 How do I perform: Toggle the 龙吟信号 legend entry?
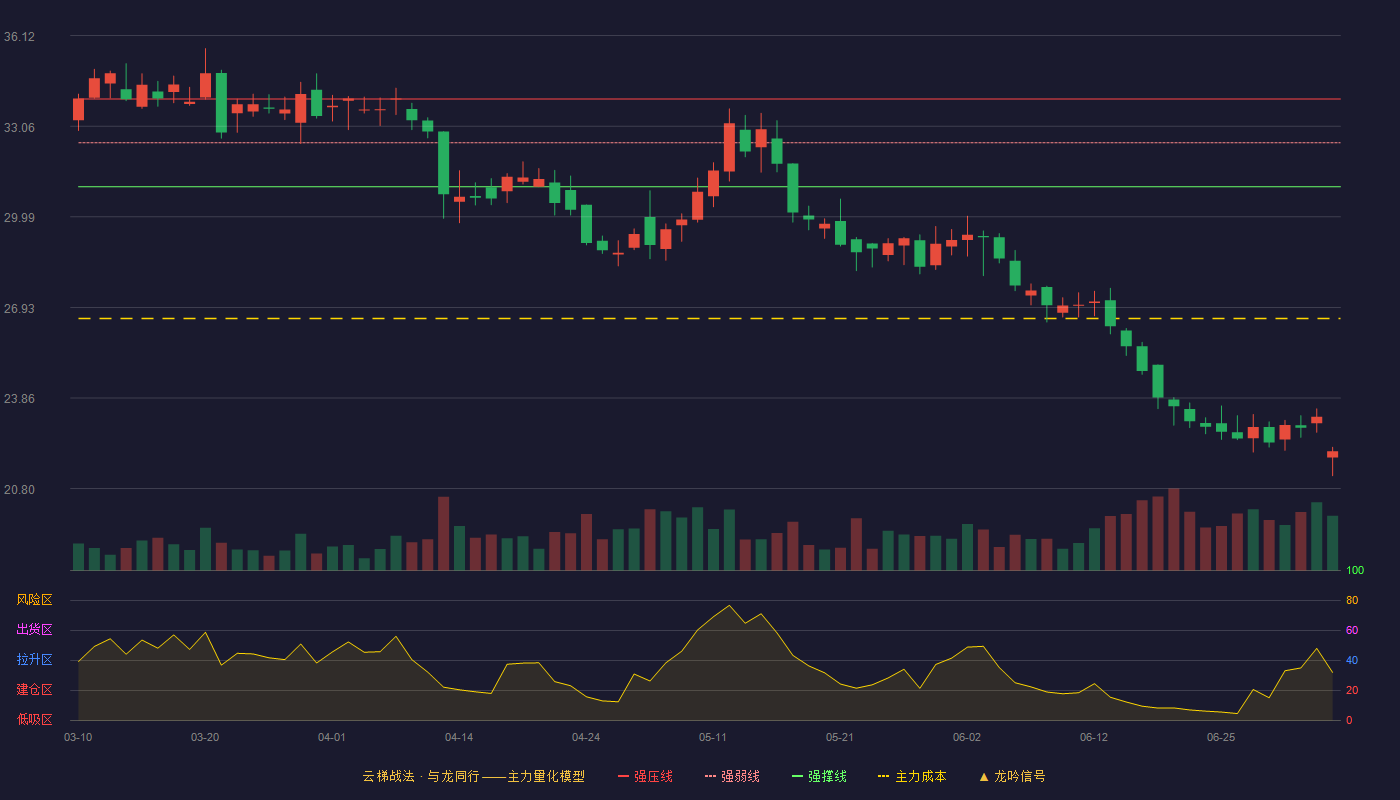(x=1012, y=776)
